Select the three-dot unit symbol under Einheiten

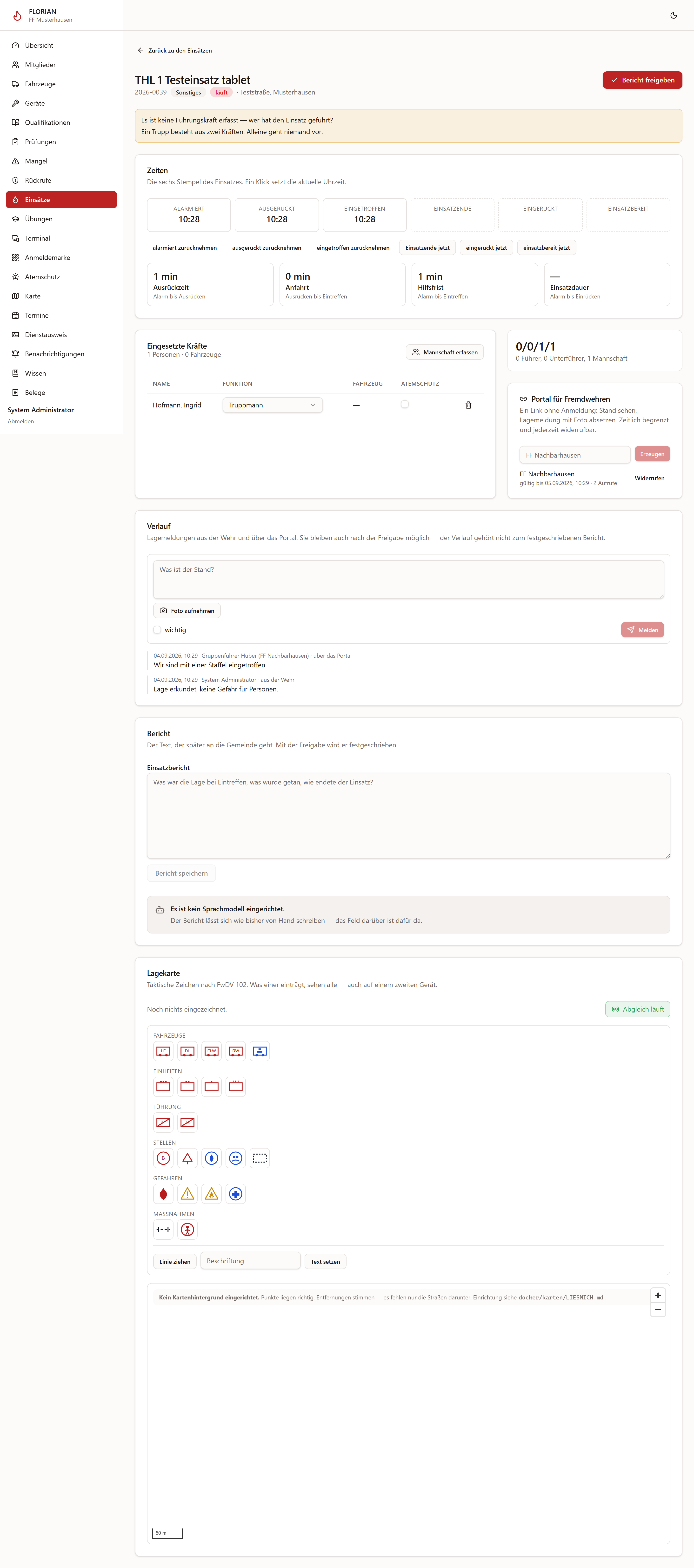pyautogui.click(x=163, y=1087)
